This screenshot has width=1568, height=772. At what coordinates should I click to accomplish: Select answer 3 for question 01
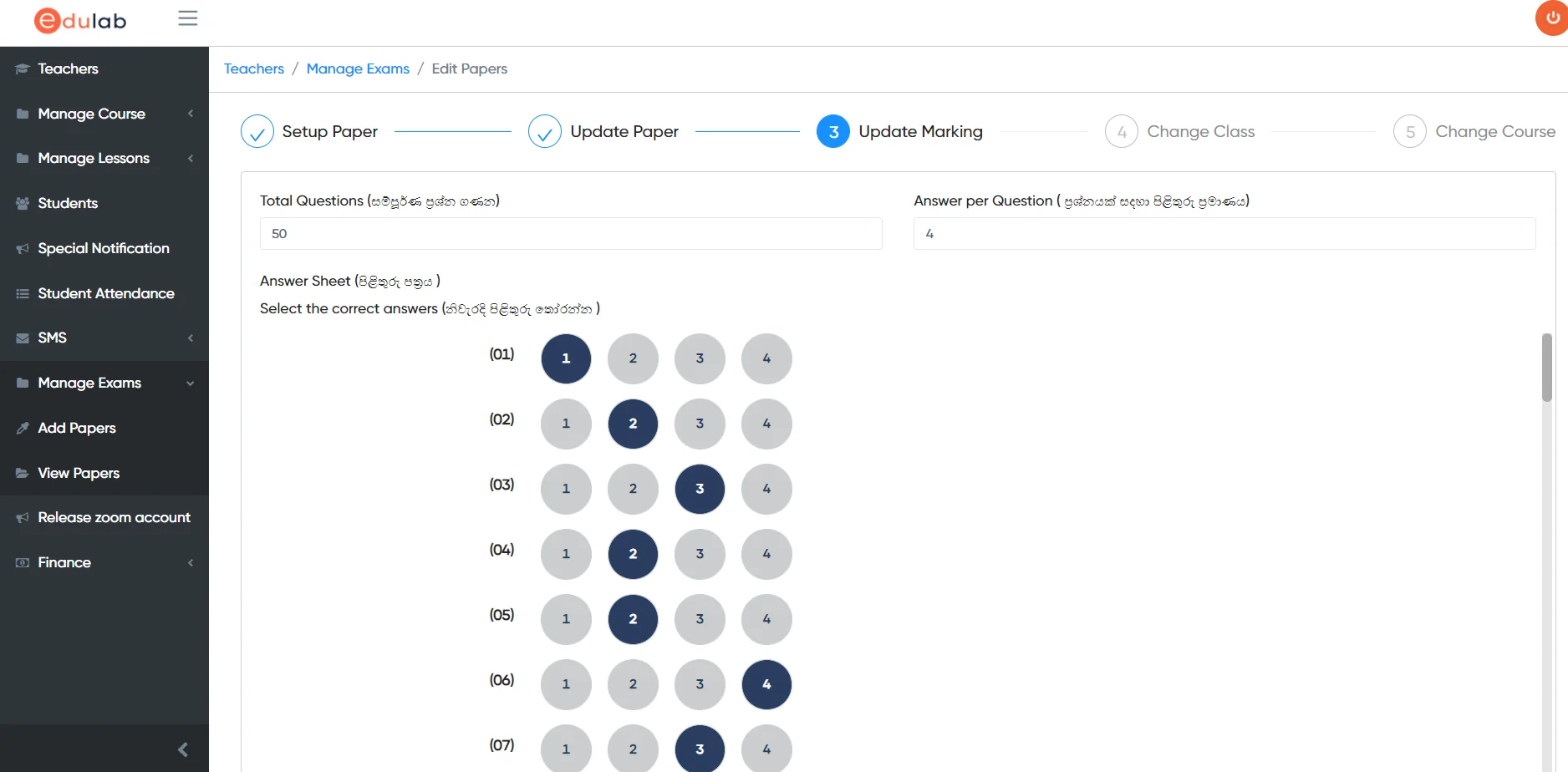point(700,358)
